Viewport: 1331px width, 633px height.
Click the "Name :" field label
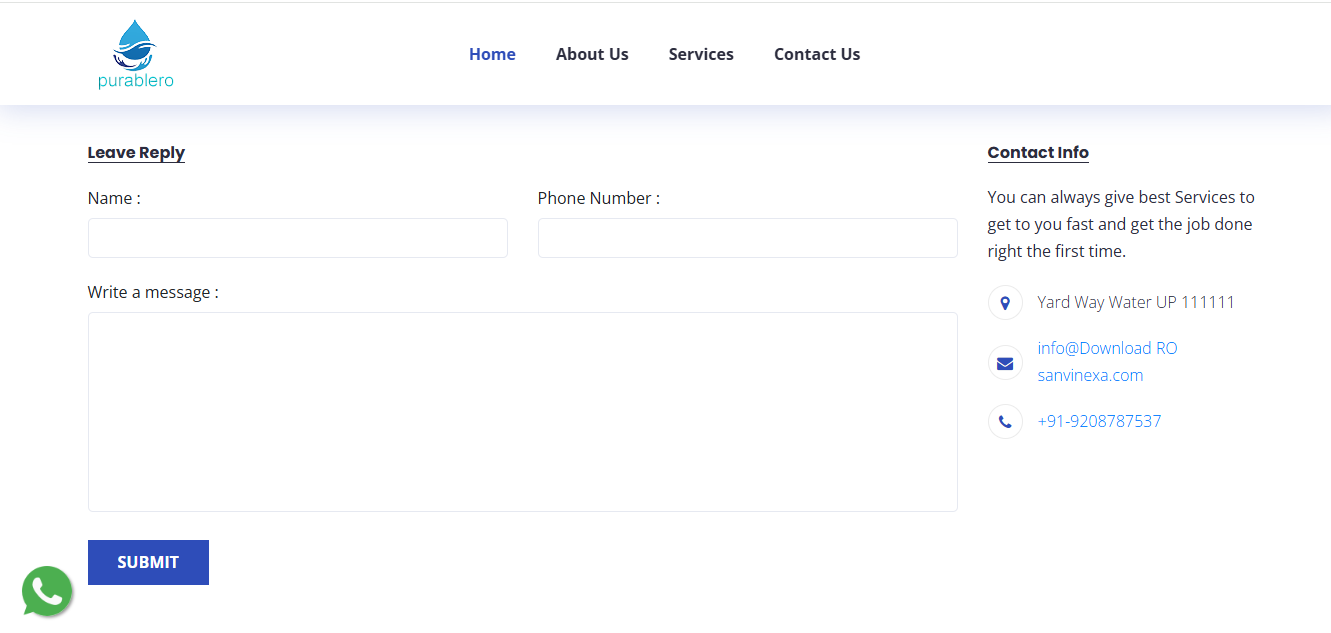coord(114,198)
